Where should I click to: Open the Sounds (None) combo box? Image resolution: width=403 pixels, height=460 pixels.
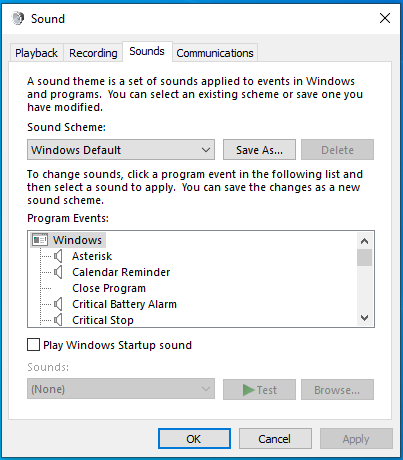click(121, 389)
